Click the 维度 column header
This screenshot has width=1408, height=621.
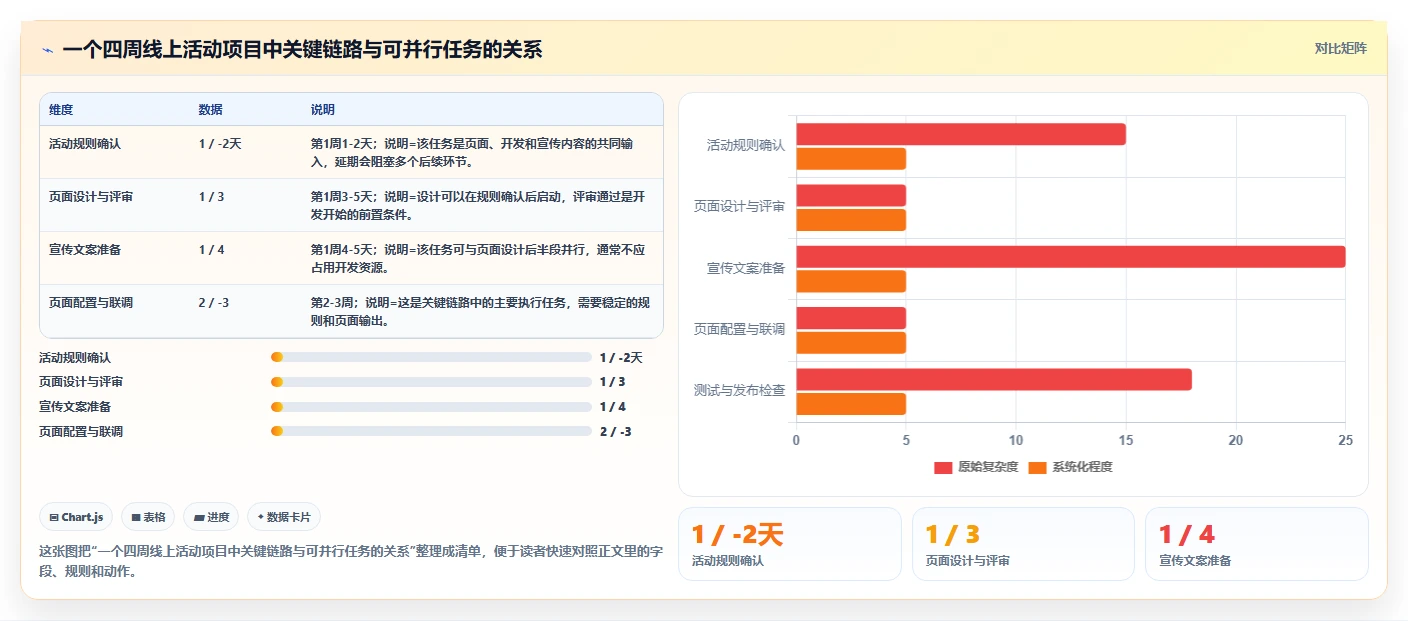click(61, 109)
